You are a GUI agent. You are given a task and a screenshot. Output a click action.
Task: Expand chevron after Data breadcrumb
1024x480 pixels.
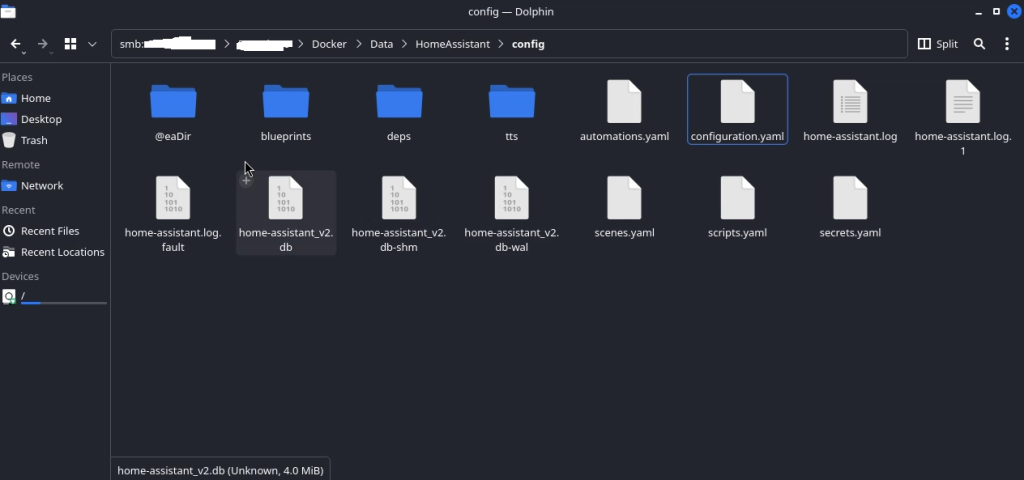(403, 44)
